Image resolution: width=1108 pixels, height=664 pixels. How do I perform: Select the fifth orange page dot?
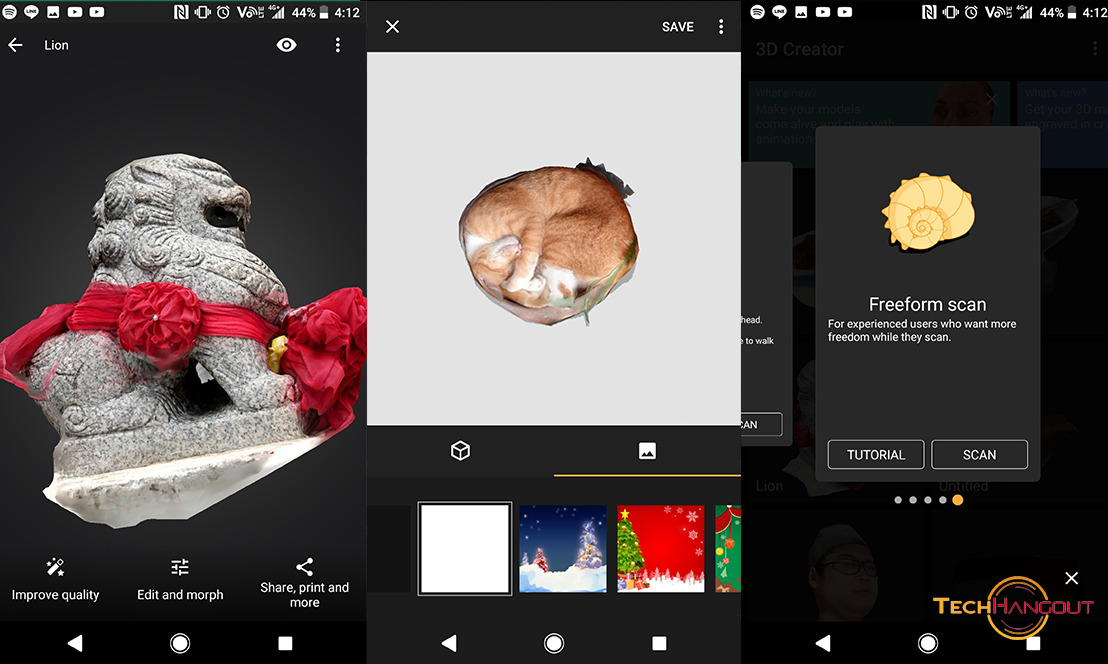tap(957, 500)
